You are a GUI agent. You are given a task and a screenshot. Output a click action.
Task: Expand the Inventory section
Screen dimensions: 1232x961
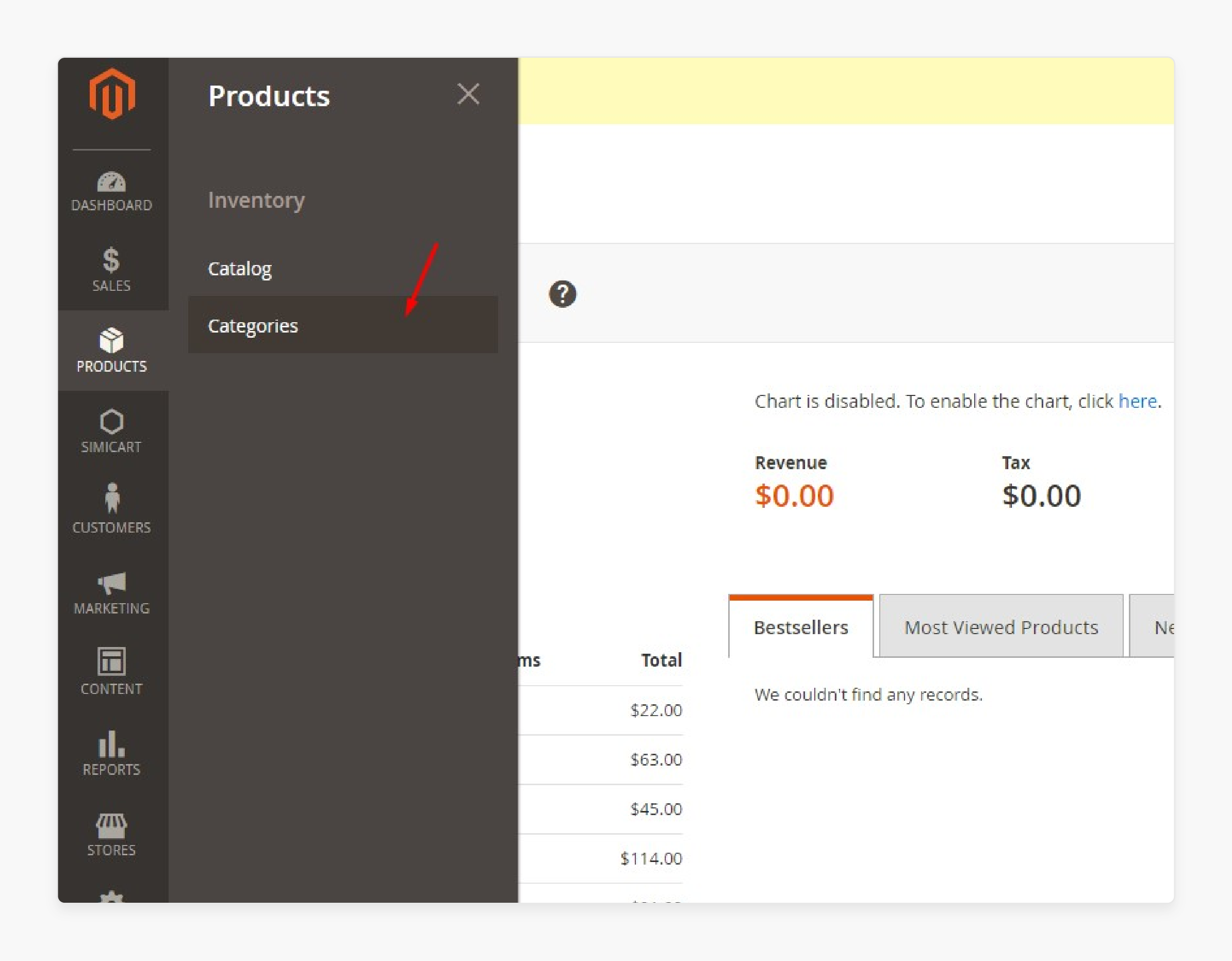[x=257, y=199]
